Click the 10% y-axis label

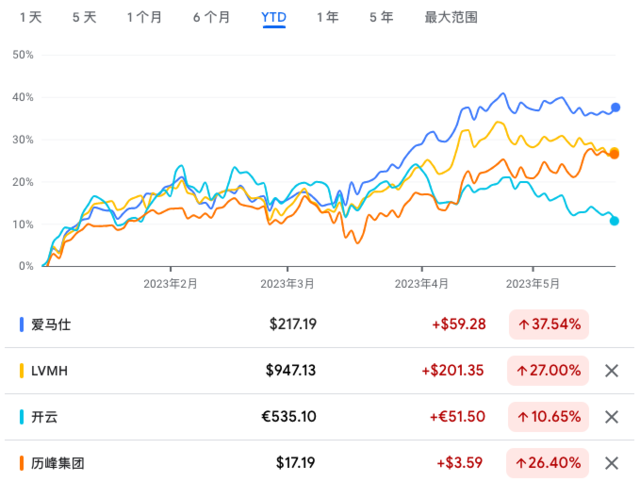coord(23,224)
